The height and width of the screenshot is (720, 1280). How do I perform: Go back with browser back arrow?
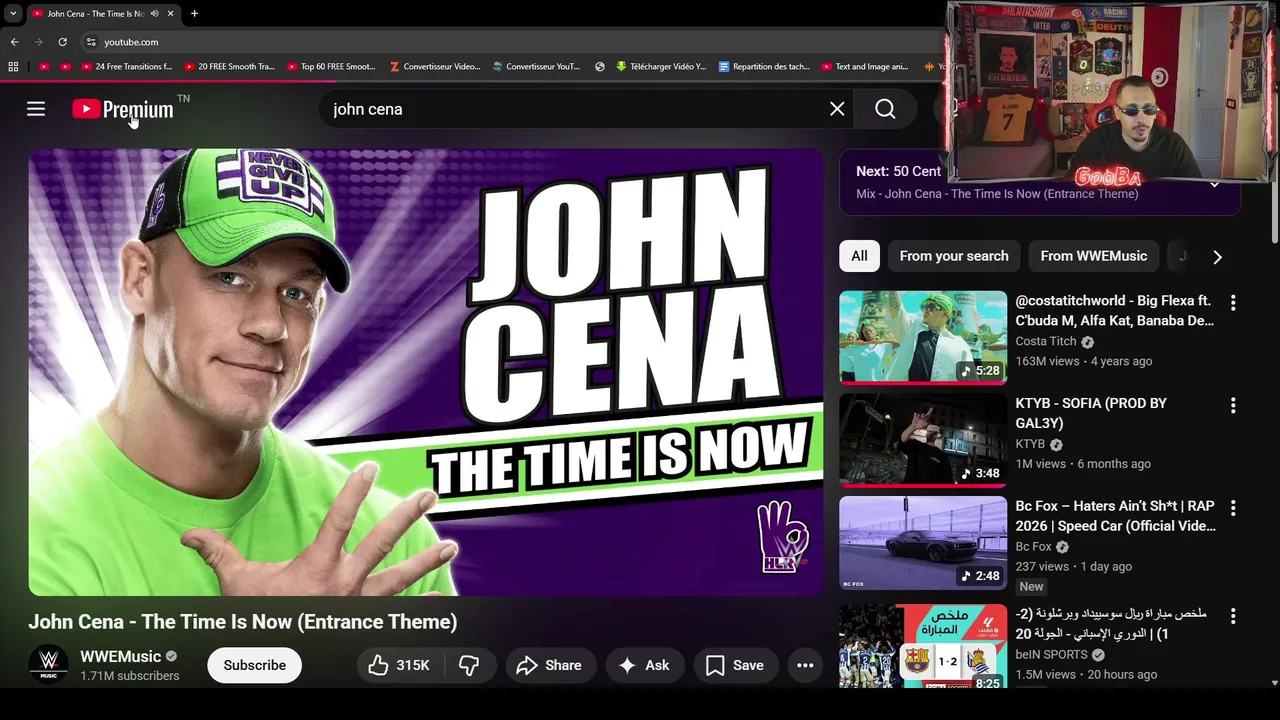[14, 42]
